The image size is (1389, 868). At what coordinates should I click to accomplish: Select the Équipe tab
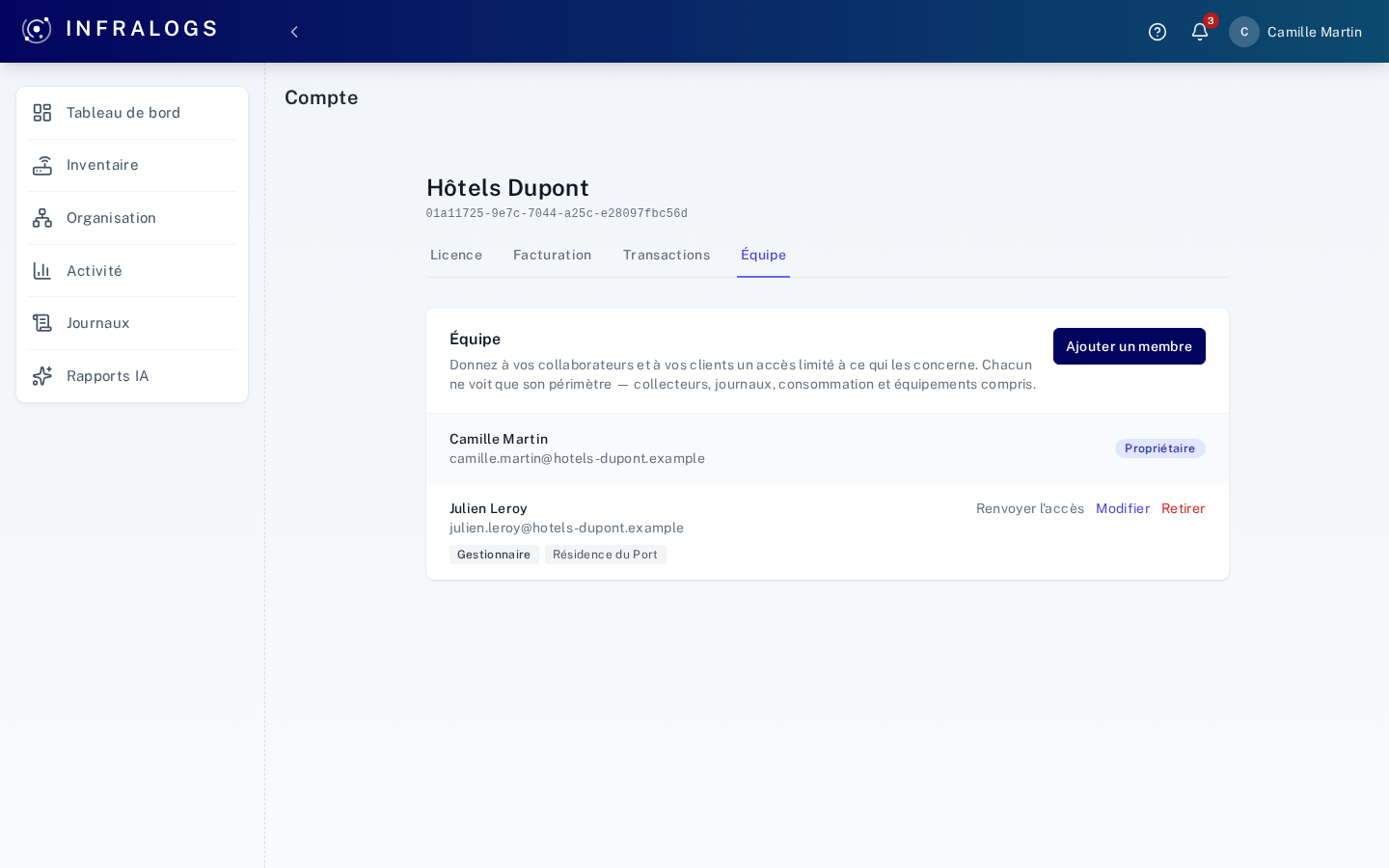[763, 255]
